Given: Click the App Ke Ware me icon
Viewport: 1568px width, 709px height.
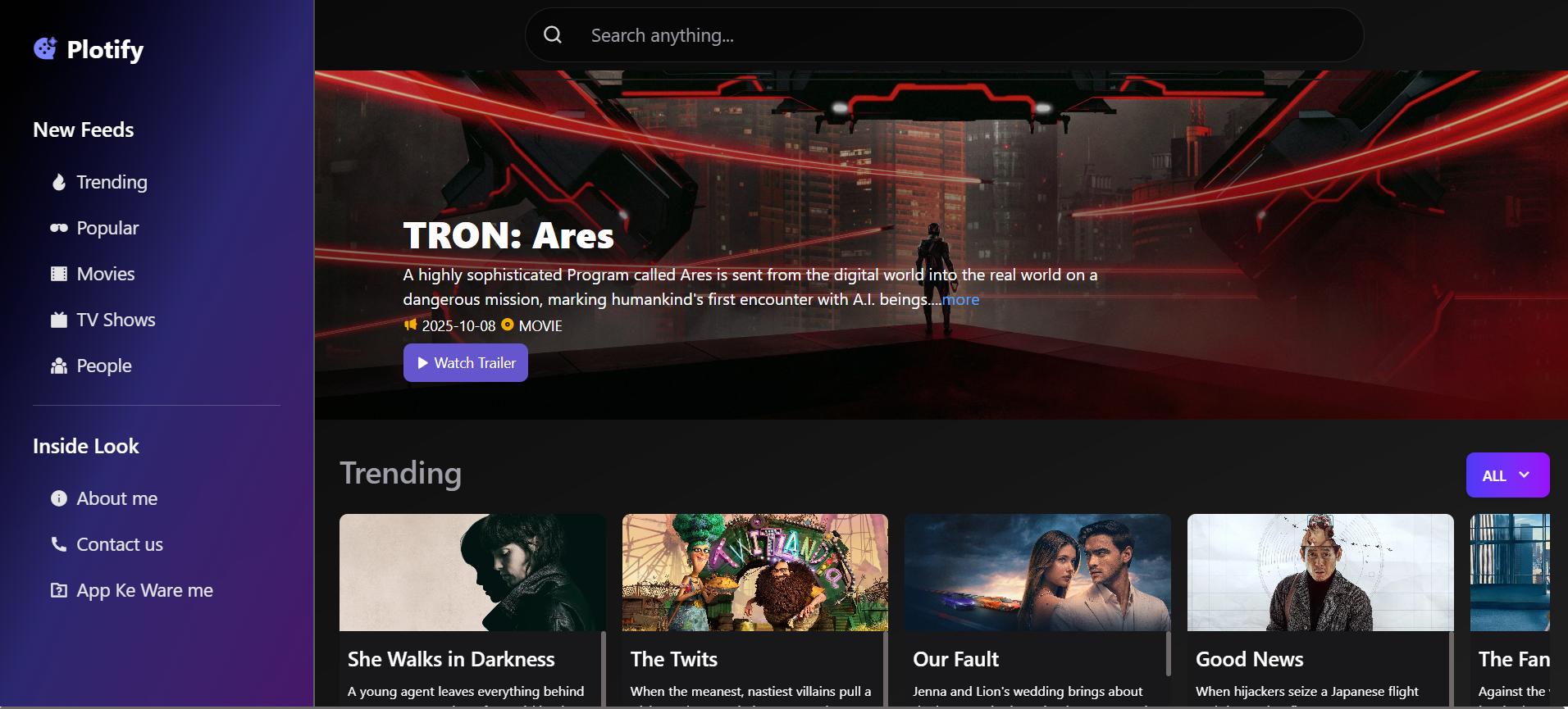Looking at the screenshot, I should click(58, 590).
